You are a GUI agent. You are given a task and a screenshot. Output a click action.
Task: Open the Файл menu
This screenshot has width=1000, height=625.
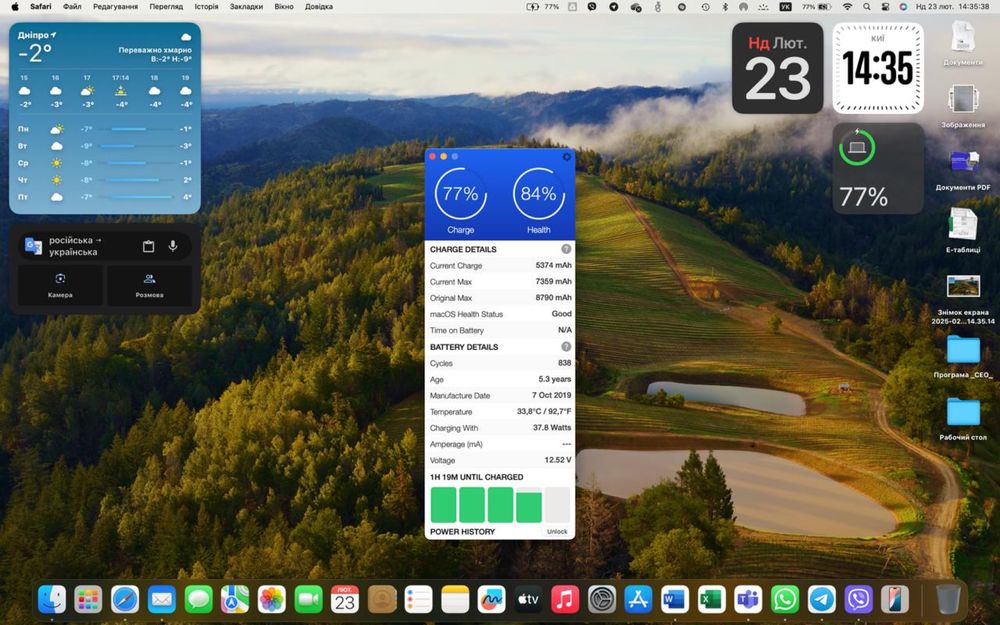[x=72, y=6]
